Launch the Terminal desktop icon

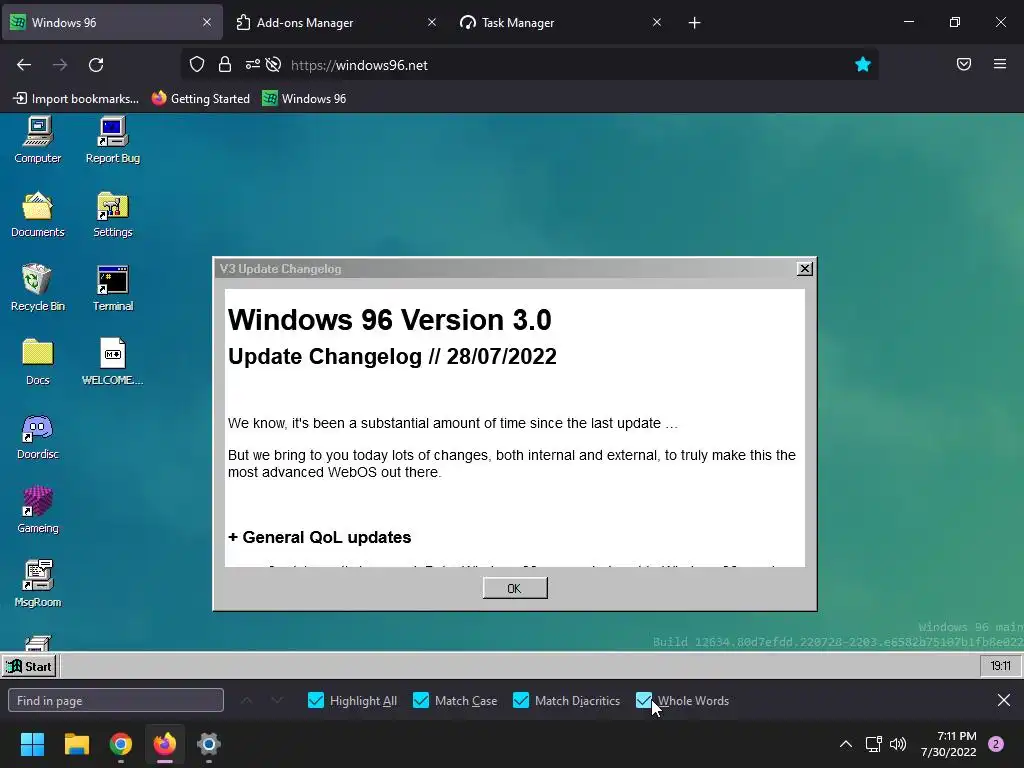112,287
